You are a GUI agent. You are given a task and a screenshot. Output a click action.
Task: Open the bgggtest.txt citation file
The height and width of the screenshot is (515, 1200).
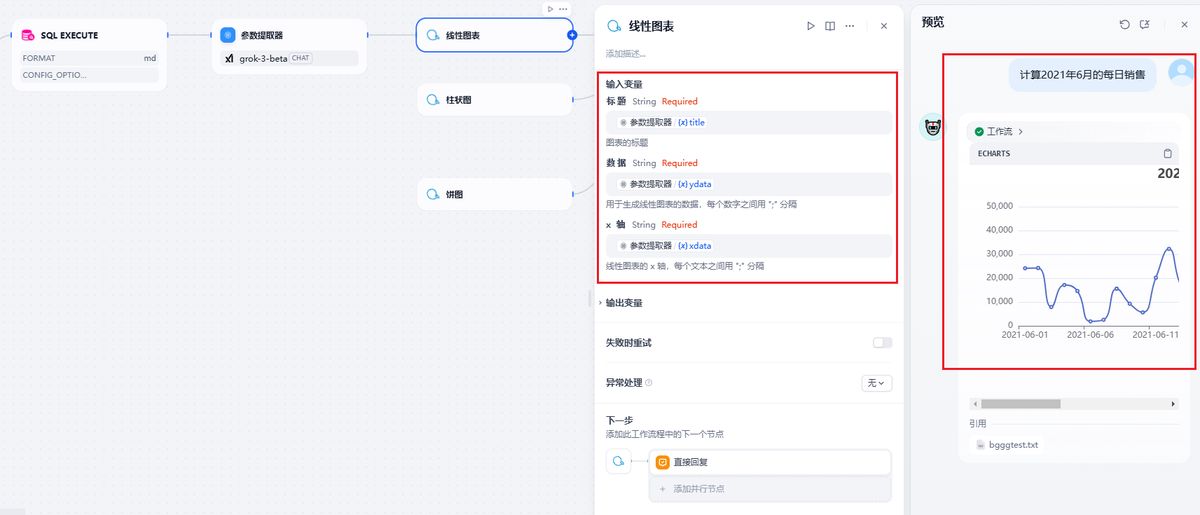pyautogui.click(x=1013, y=445)
